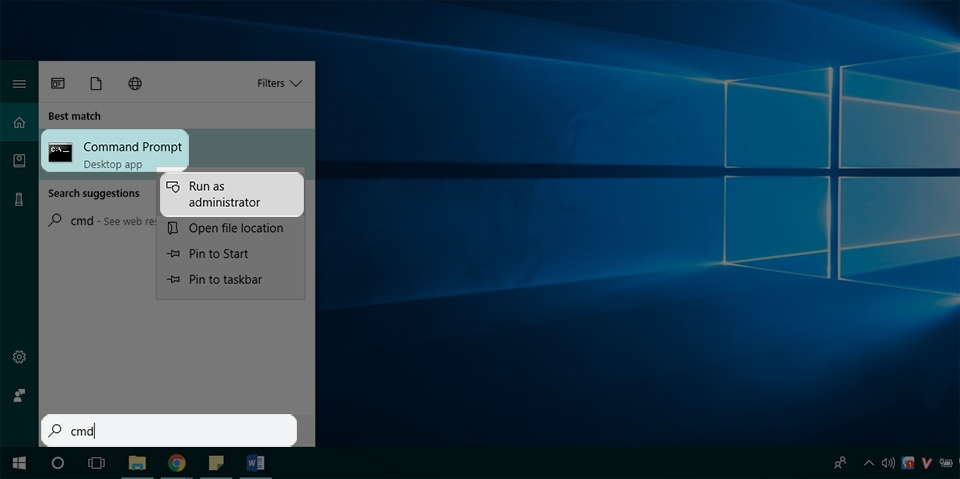This screenshot has height=479, width=960.
Task: Filter results by Documents icon
Action: (96, 84)
